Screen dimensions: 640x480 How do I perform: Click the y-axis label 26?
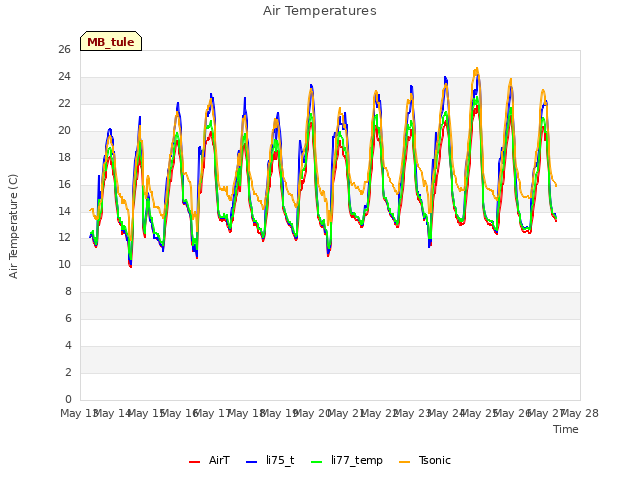64,49
